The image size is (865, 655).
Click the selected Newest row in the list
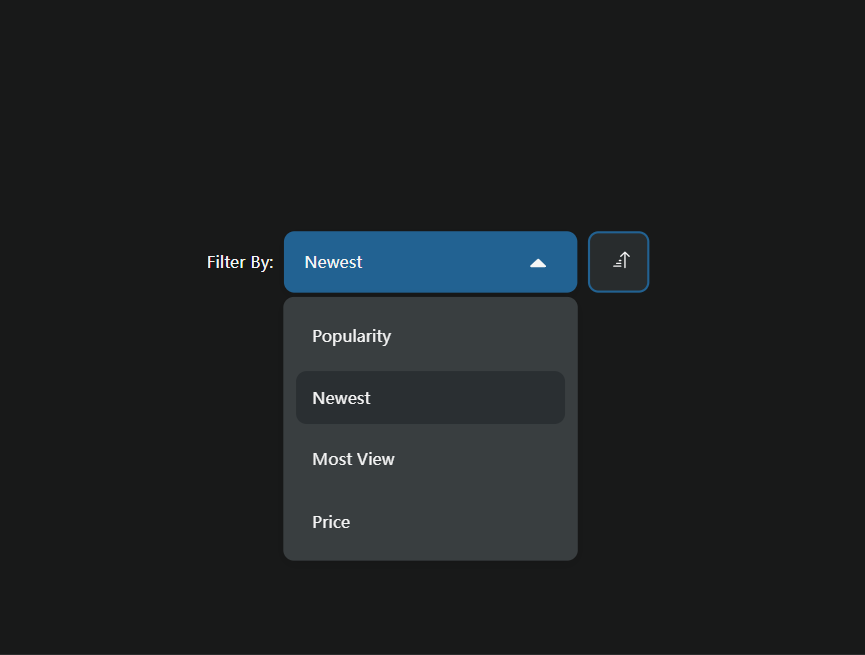click(430, 398)
